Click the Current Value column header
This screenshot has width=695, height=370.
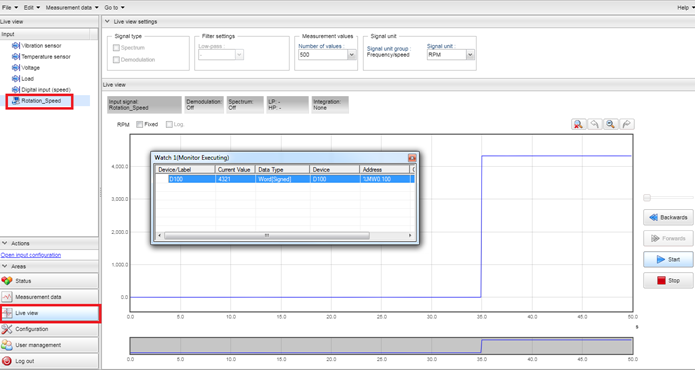pos(235,170)
